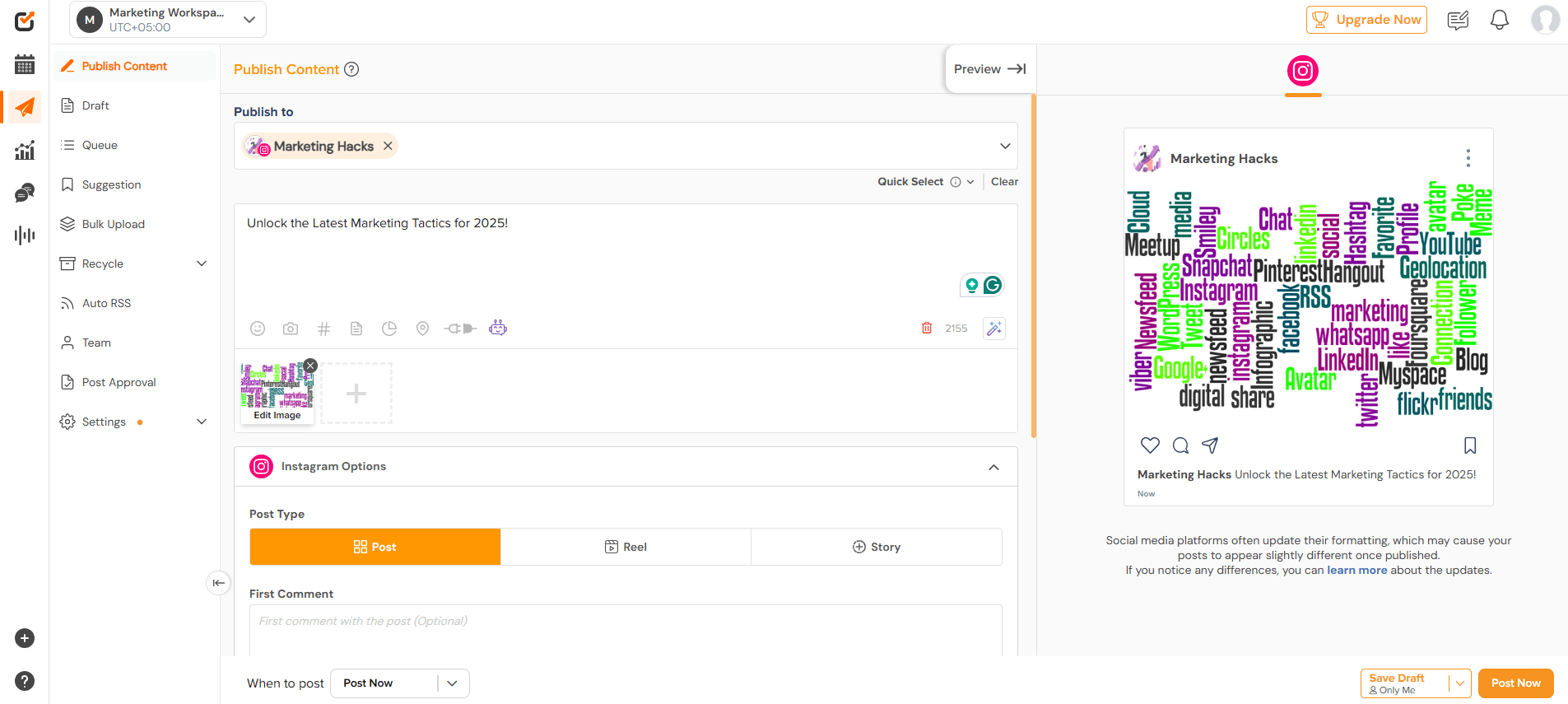The width and height of the screenshot is (1568, 704).
Task: Collapse the Instagram Options section
Action: 993,467
